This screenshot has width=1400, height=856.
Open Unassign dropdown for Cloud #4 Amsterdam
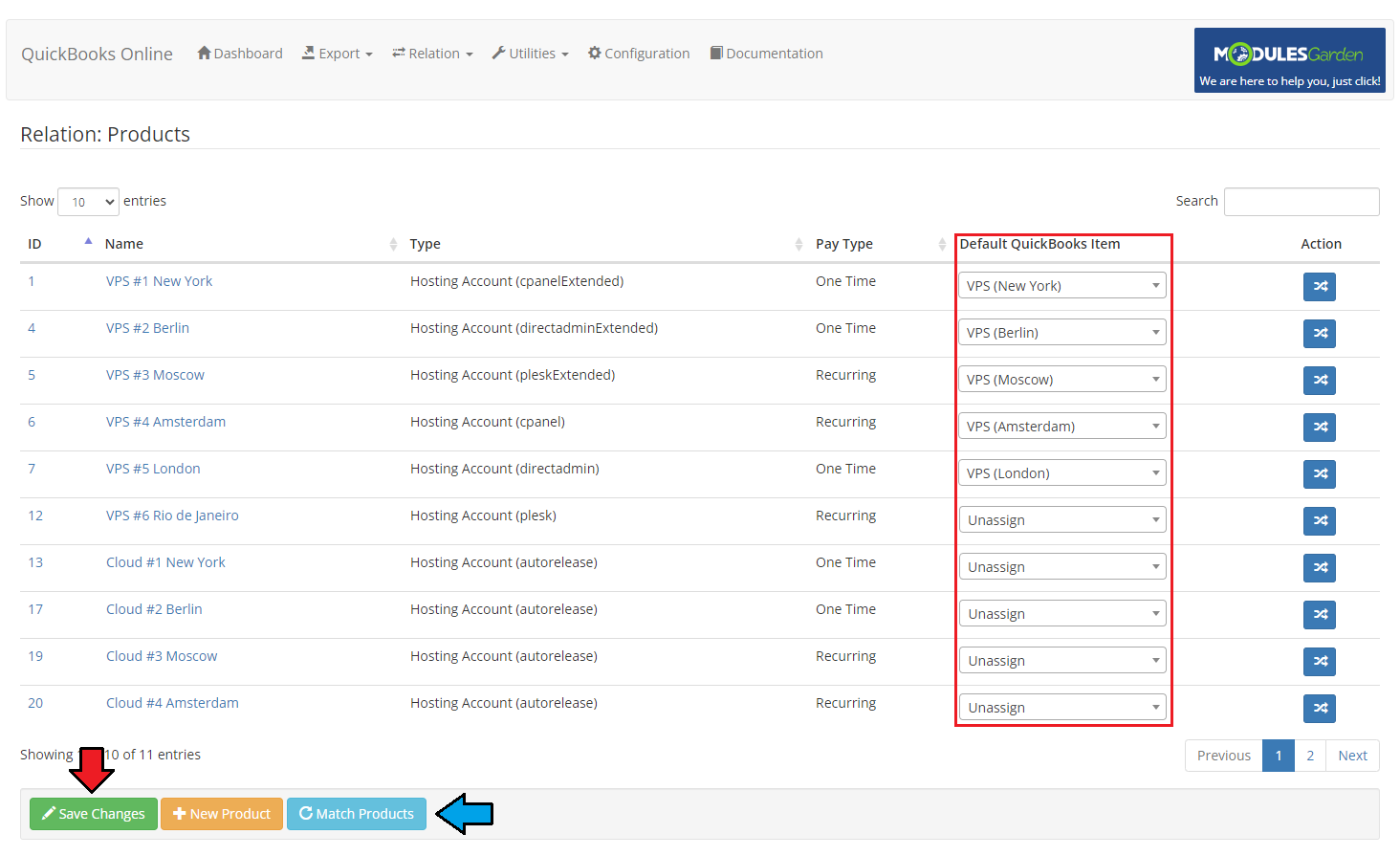[1061, 707]
